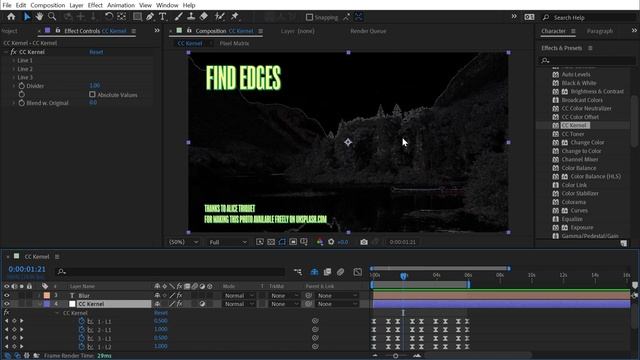Viewport: 640px width, 360px height.
Task: Select Curves effect in Effects & Presets
Action: pyautogui.click(x=579, y=211)
